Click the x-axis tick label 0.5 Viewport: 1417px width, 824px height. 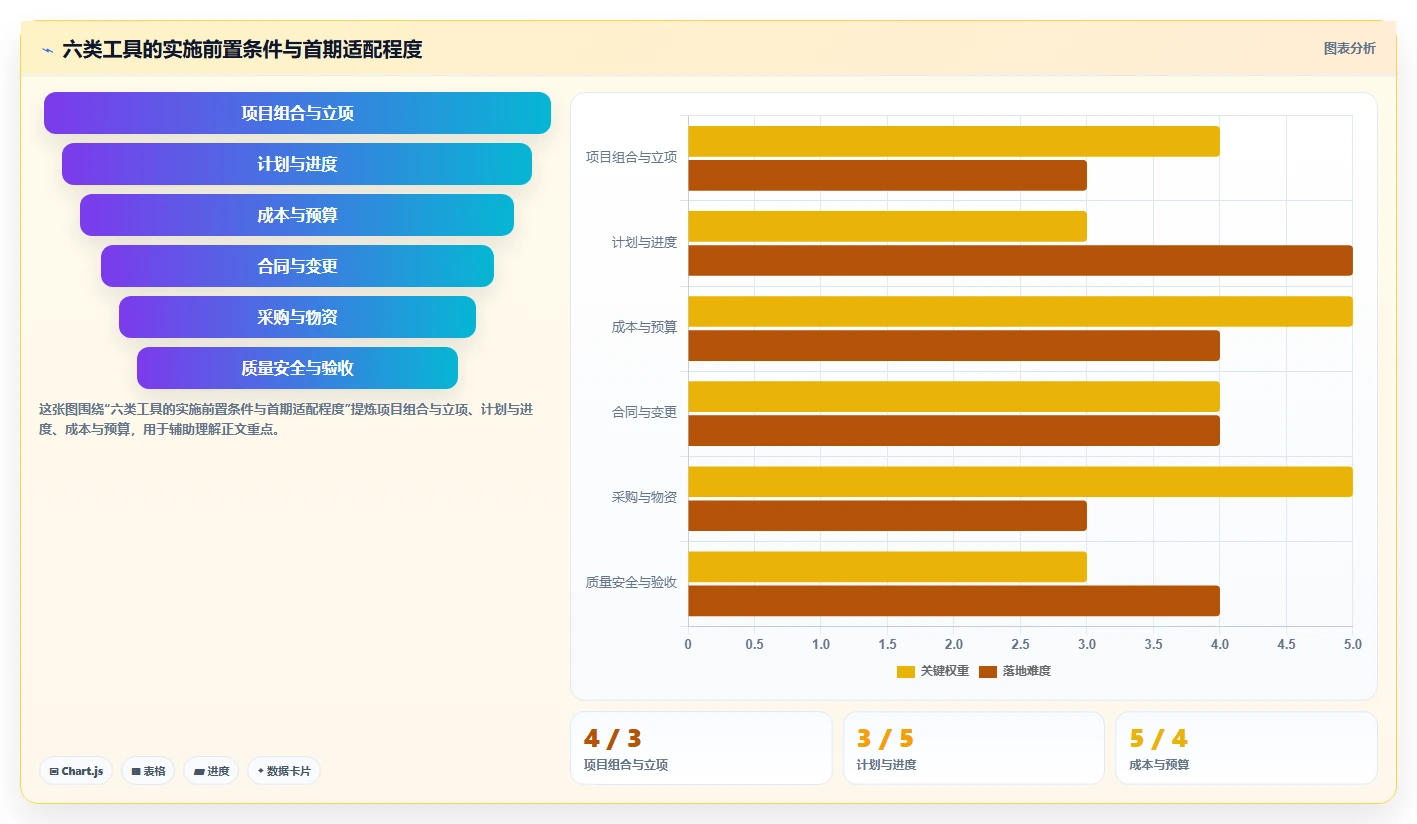click(x=754, y=644)
